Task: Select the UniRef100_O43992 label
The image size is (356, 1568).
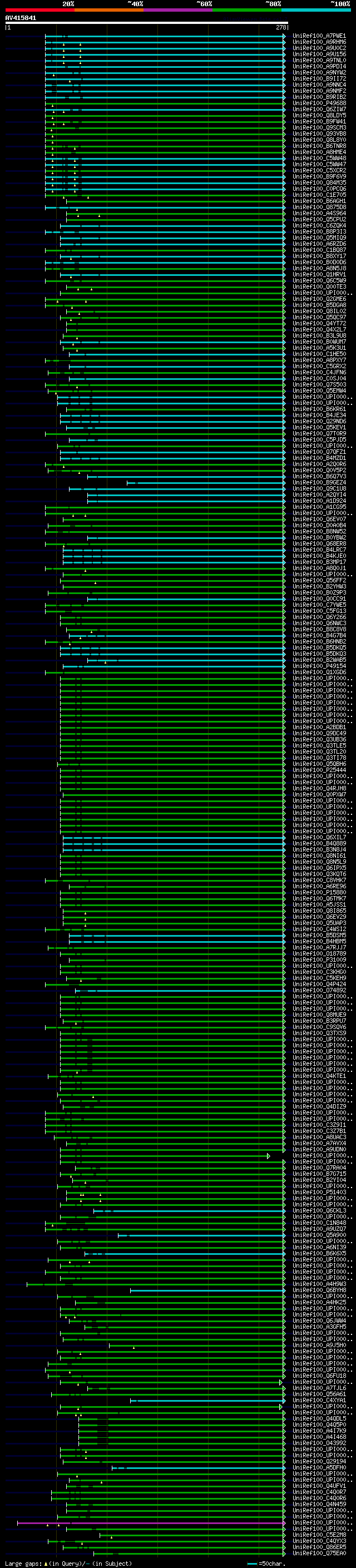Action: point(319,1443)
